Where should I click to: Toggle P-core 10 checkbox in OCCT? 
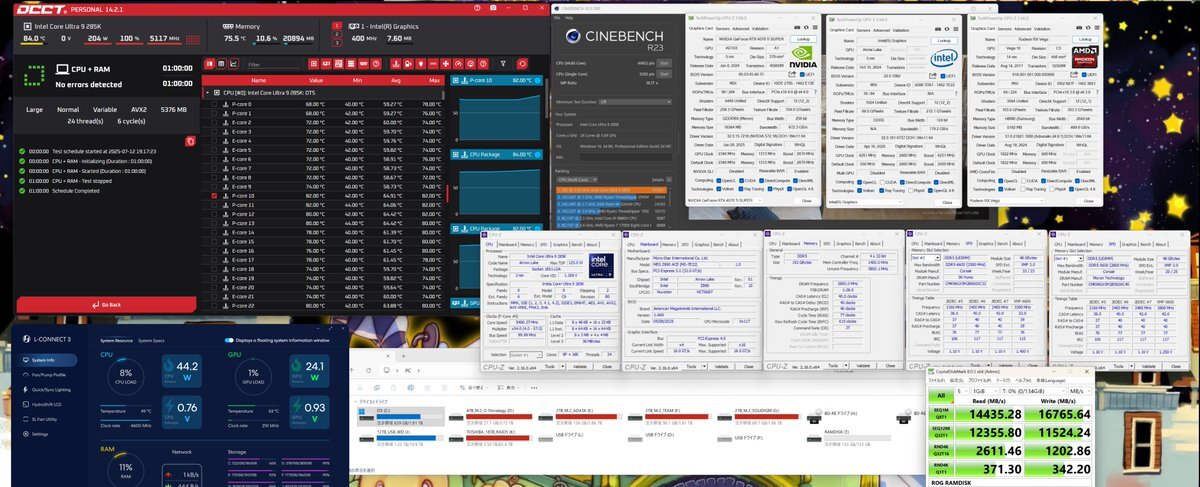[212, 197]
